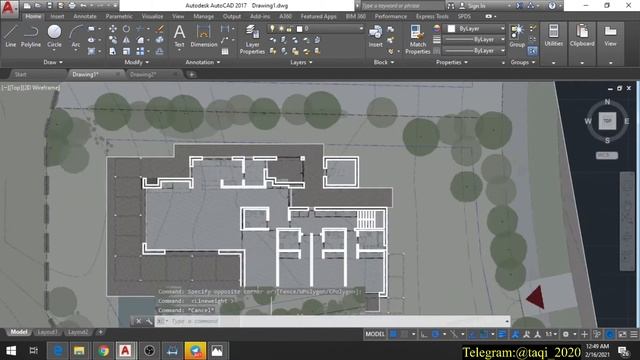Add a new drawing tab with plus
Screen dimensions: 640x360
click(191, 74)
